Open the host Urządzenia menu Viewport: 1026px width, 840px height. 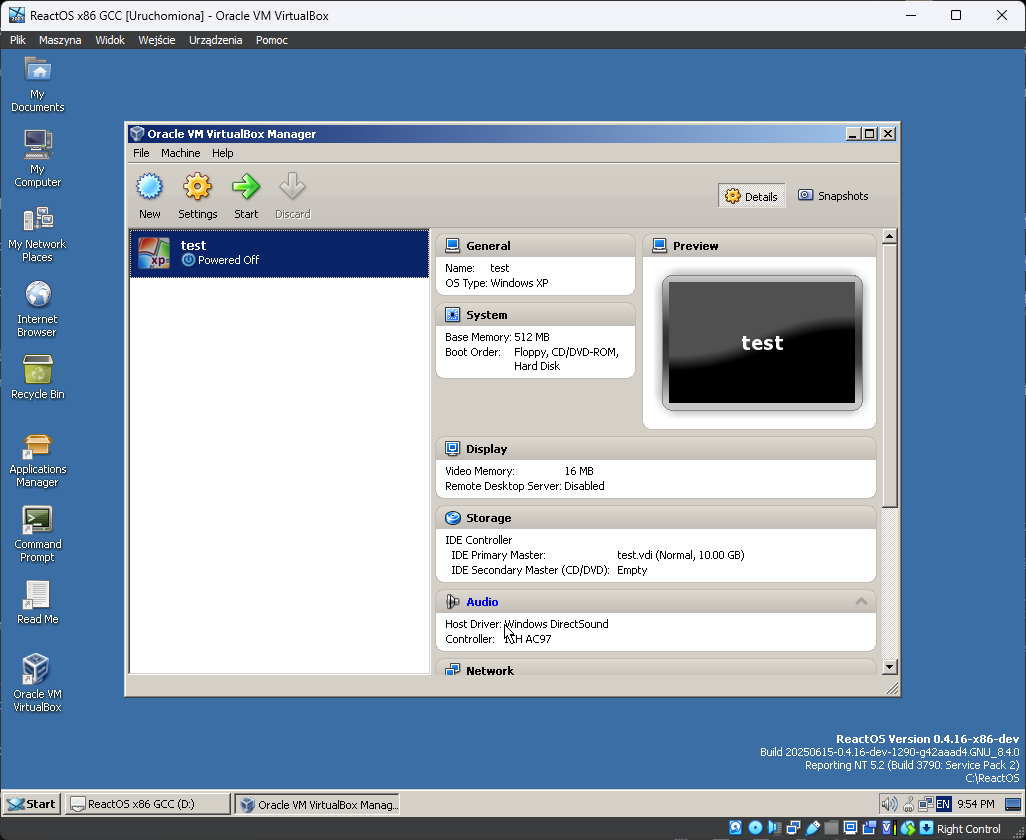pyautogui.click(x=215, y=40)
